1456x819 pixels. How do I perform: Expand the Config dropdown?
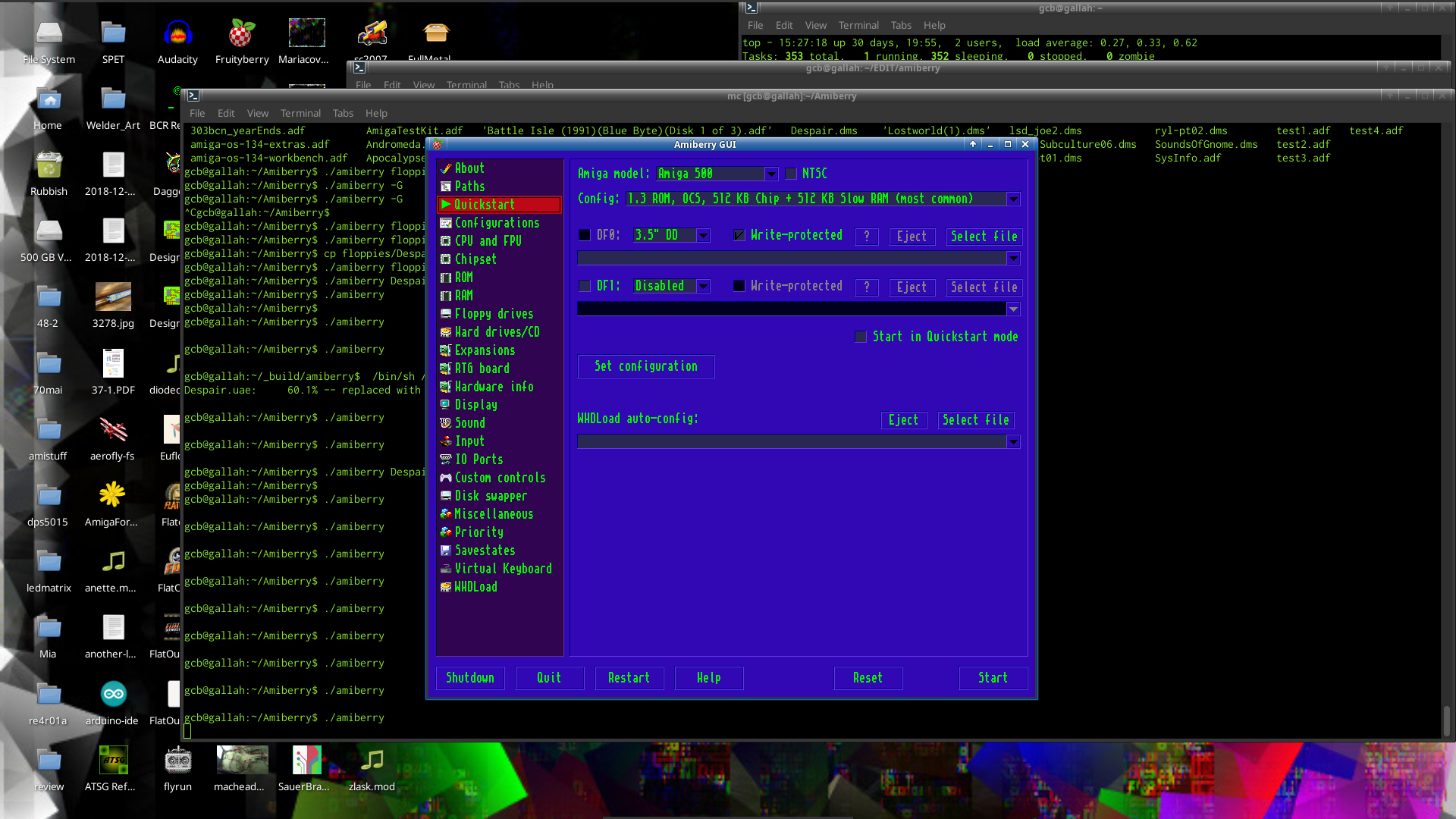pyautogui.click(x=1013, y=199)
